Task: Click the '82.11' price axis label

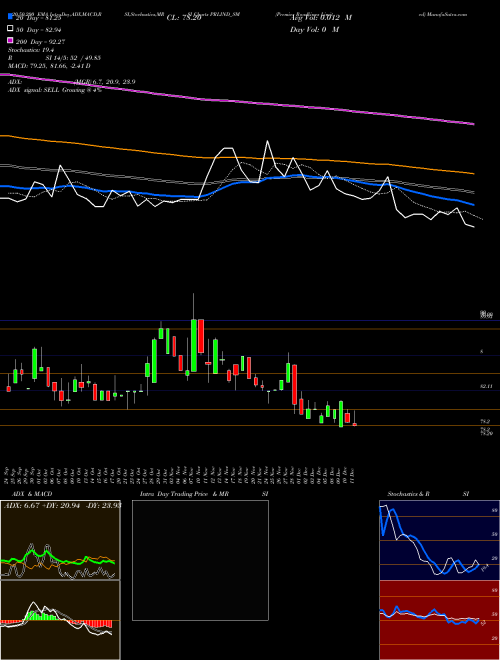Action: pos(487,386)
